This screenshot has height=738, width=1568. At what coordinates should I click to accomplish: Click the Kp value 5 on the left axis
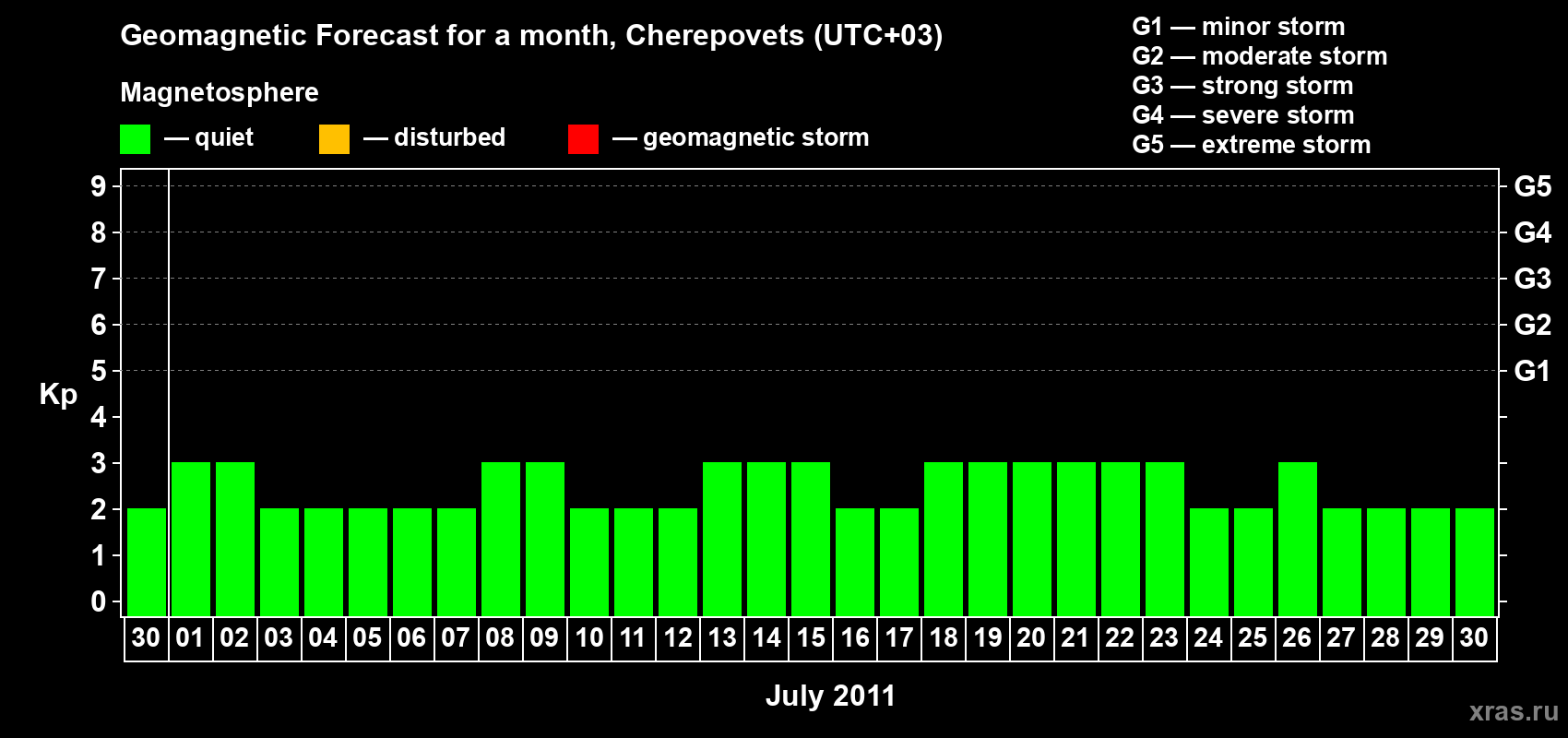(99, 371)
